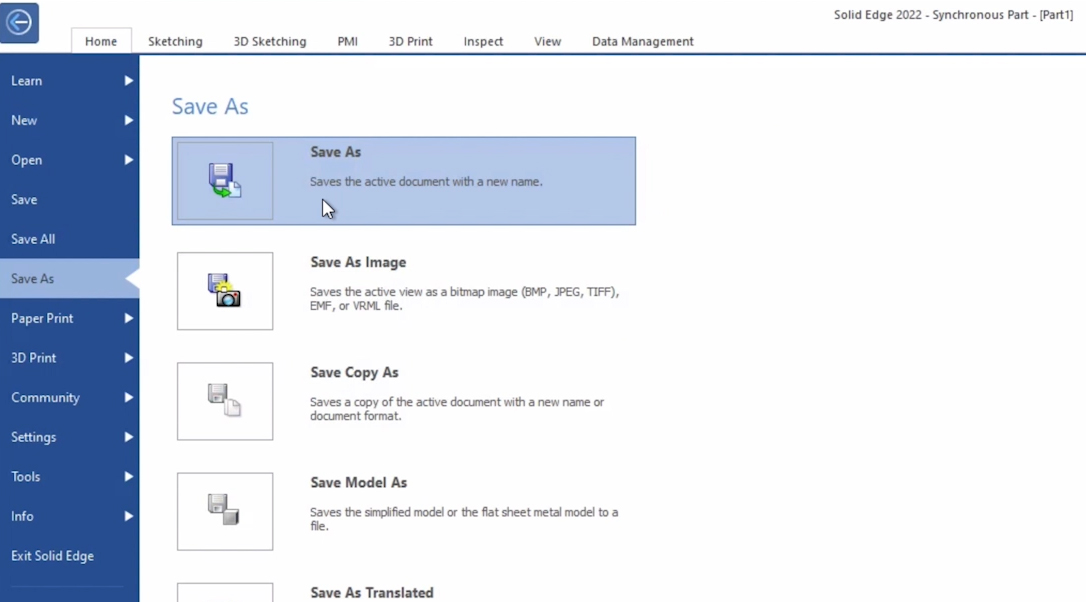Image resolution: width=1086 pixels, height=602 pixels.
Task: Expand the 3D Print sidebar arrow
Action: pos(128,358)
